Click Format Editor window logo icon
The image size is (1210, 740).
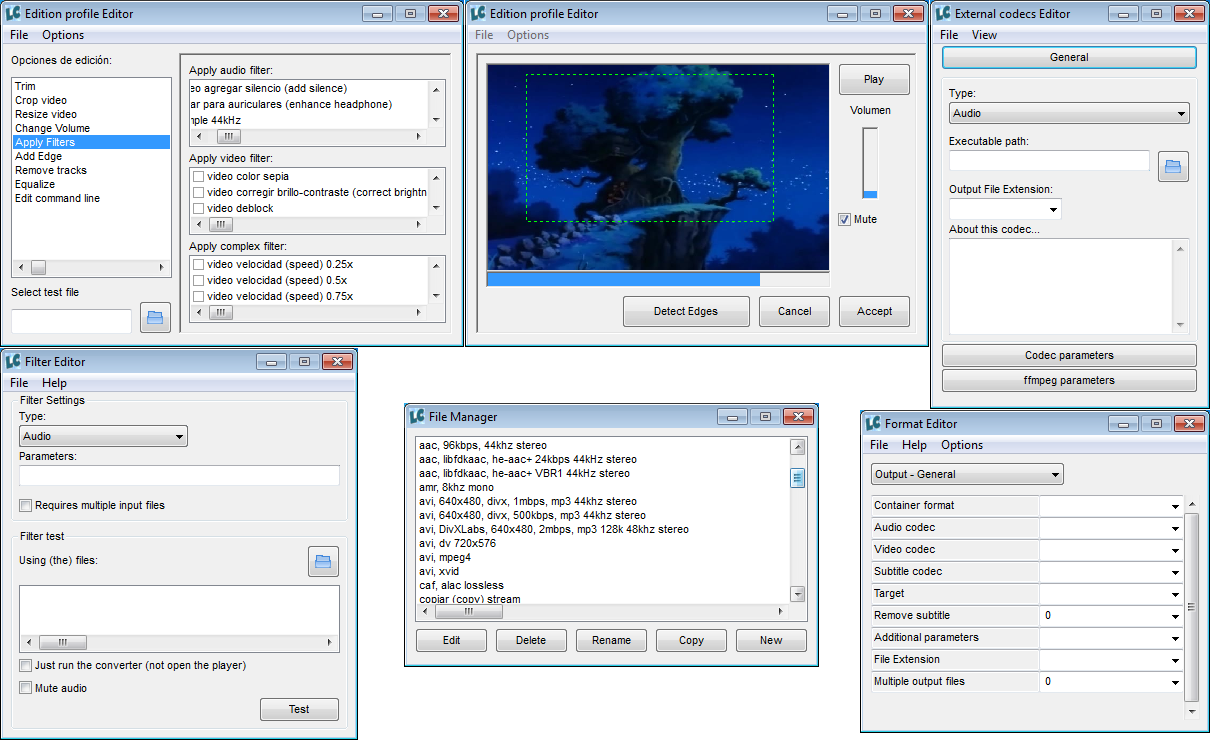click(873, 423)
